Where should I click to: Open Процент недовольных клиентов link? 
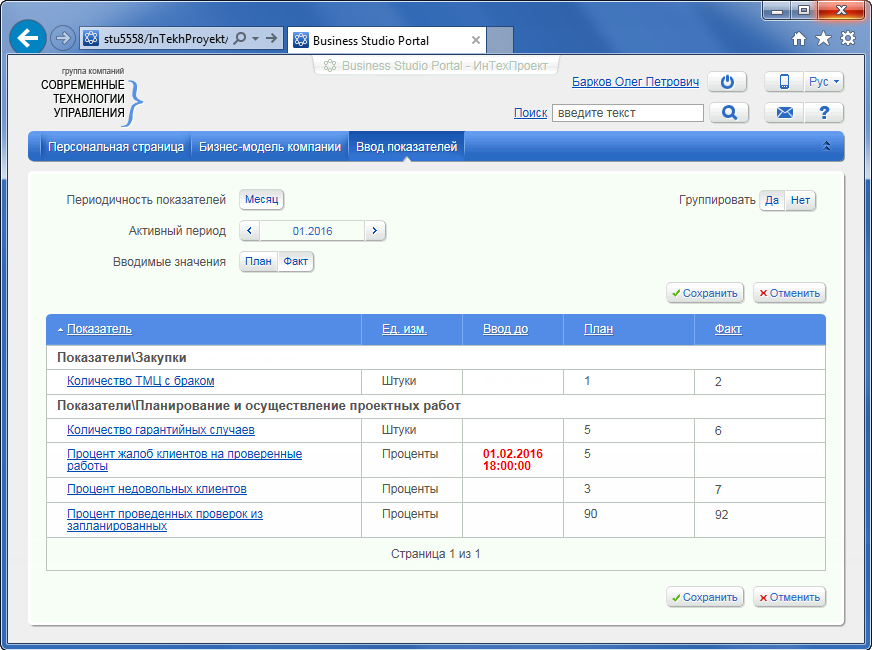point(156,489)
